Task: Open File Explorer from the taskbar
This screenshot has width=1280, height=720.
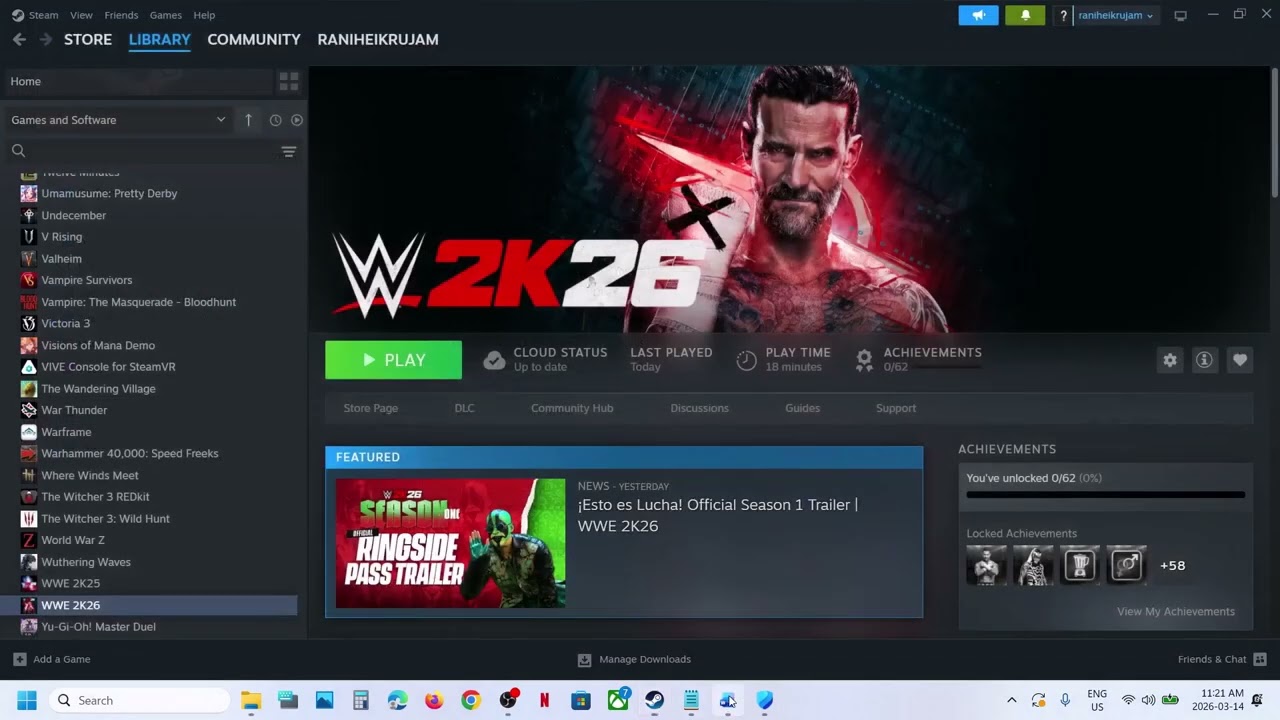Action: 251,700
